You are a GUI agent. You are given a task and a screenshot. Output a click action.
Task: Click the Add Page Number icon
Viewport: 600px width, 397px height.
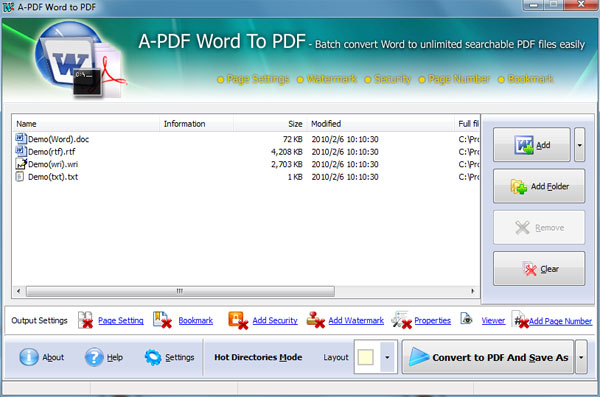(520, 320)
